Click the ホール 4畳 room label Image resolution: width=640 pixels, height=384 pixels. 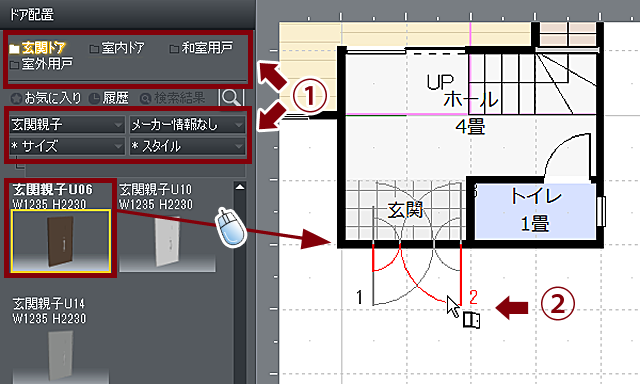coord(470,112)
